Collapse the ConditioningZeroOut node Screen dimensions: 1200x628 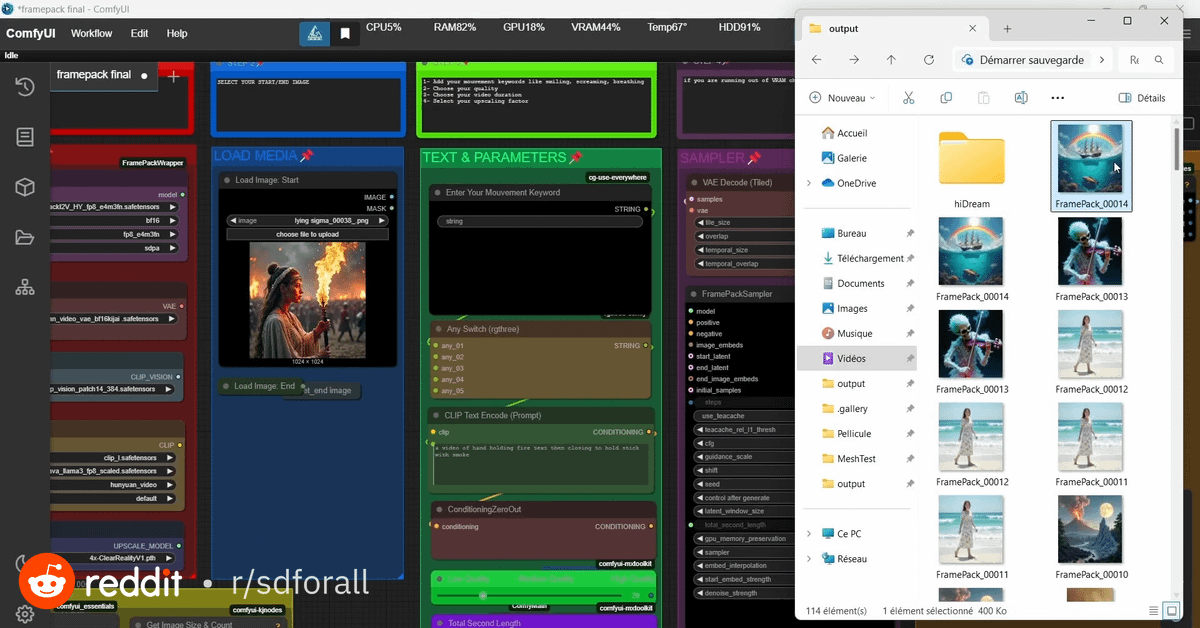(437, 509)
